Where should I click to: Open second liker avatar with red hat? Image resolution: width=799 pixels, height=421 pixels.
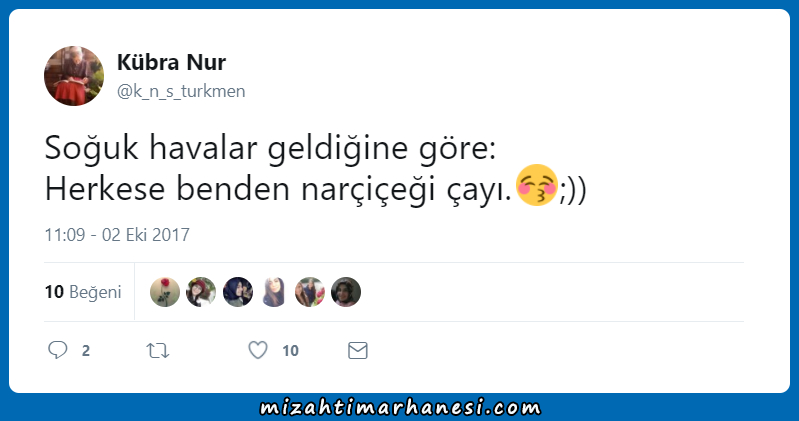point(201,292)
